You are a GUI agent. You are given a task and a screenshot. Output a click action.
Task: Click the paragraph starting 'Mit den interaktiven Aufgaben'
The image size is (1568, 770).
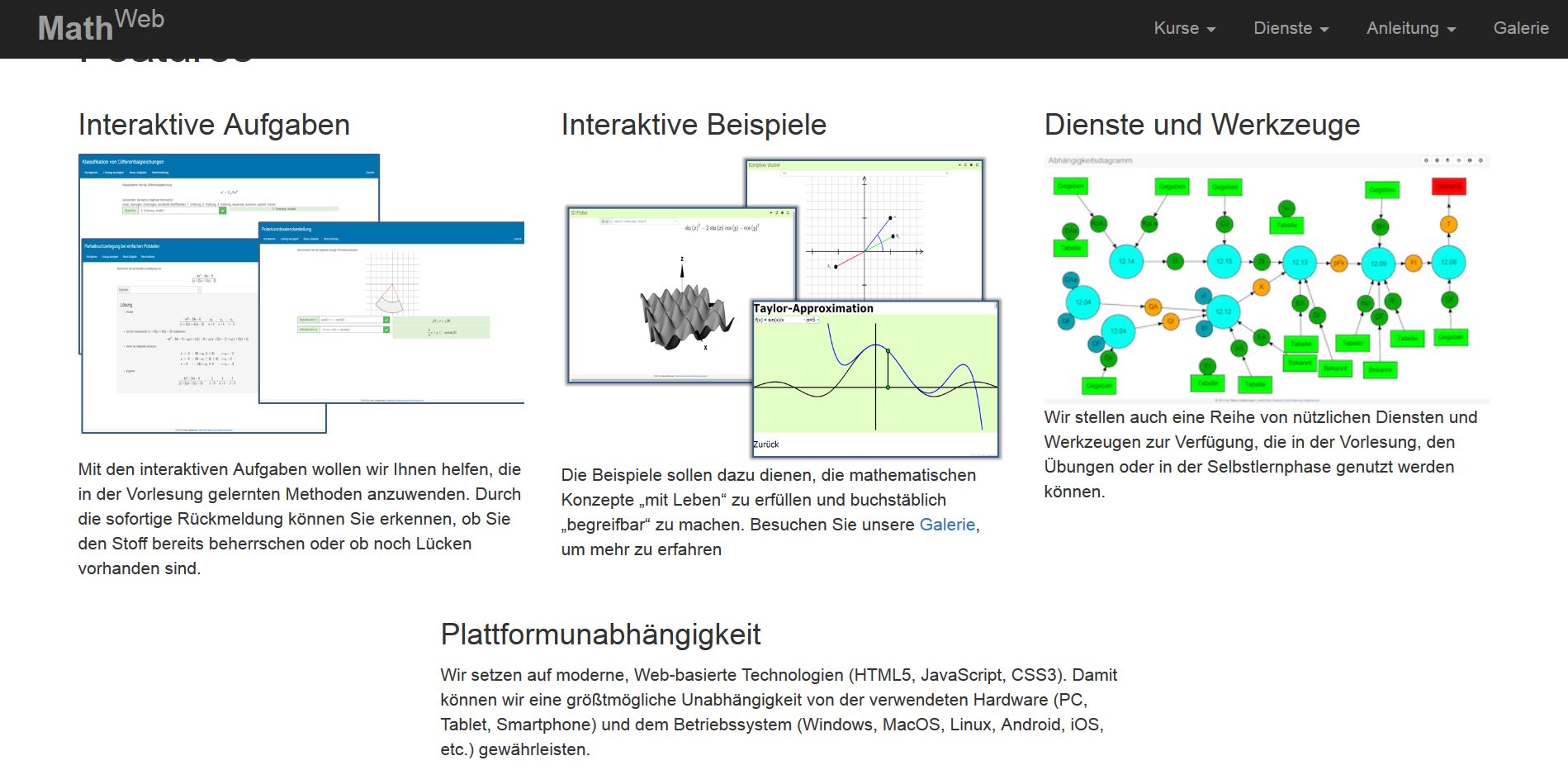(300, 519)
